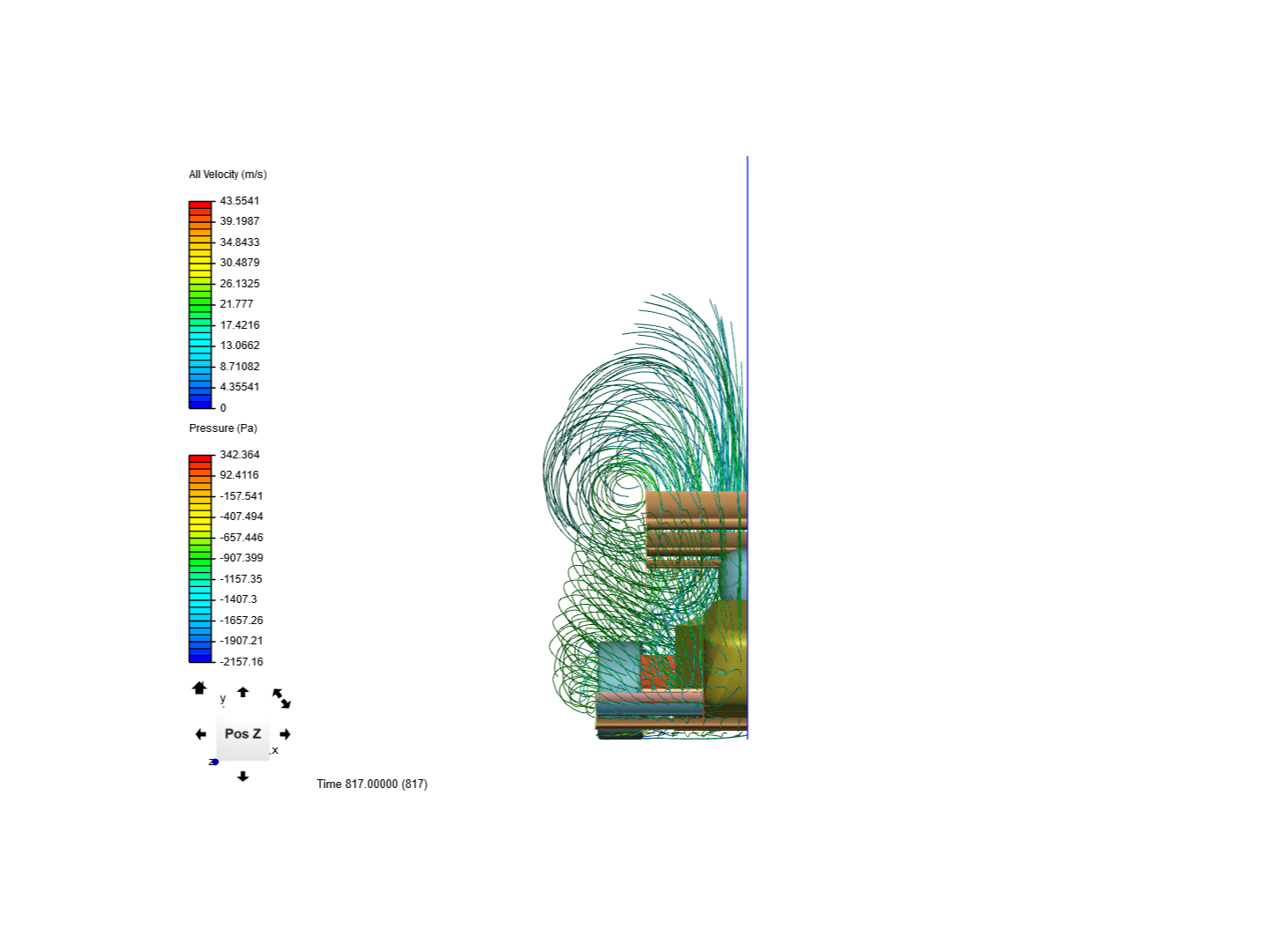Click the pressure legend value -907.399
1270x952 pixels.
click(x=242, y=558)
